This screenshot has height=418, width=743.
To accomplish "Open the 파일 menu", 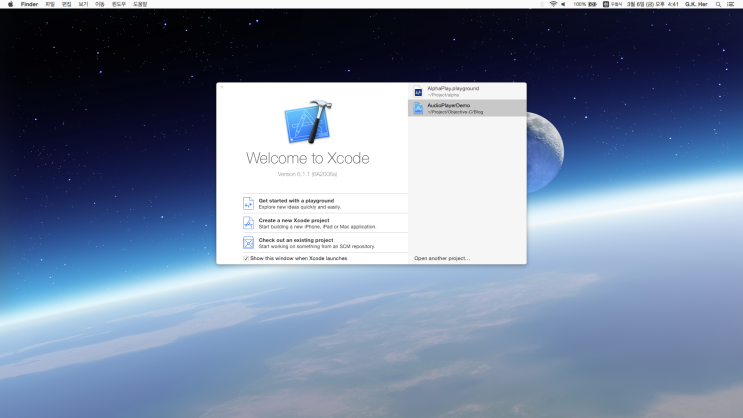I will (50, 4).
